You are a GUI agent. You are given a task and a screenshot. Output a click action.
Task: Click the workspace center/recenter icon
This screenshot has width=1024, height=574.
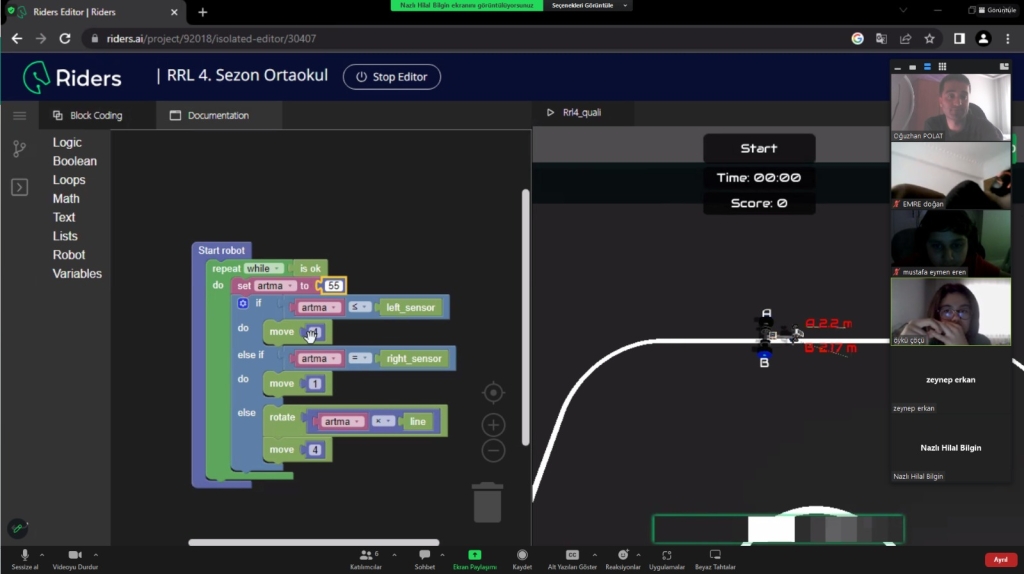coord(493,392)
